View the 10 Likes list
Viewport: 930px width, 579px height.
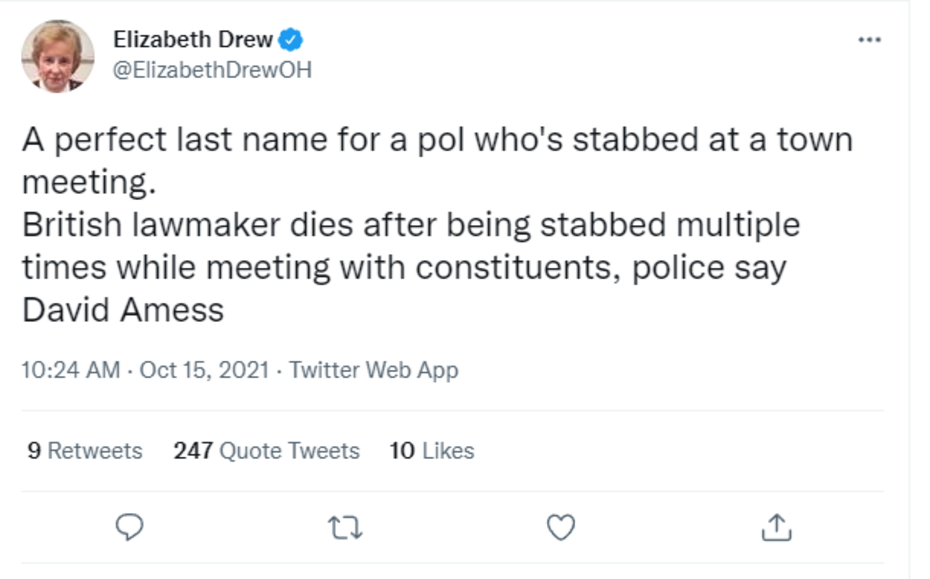[432, 451]
